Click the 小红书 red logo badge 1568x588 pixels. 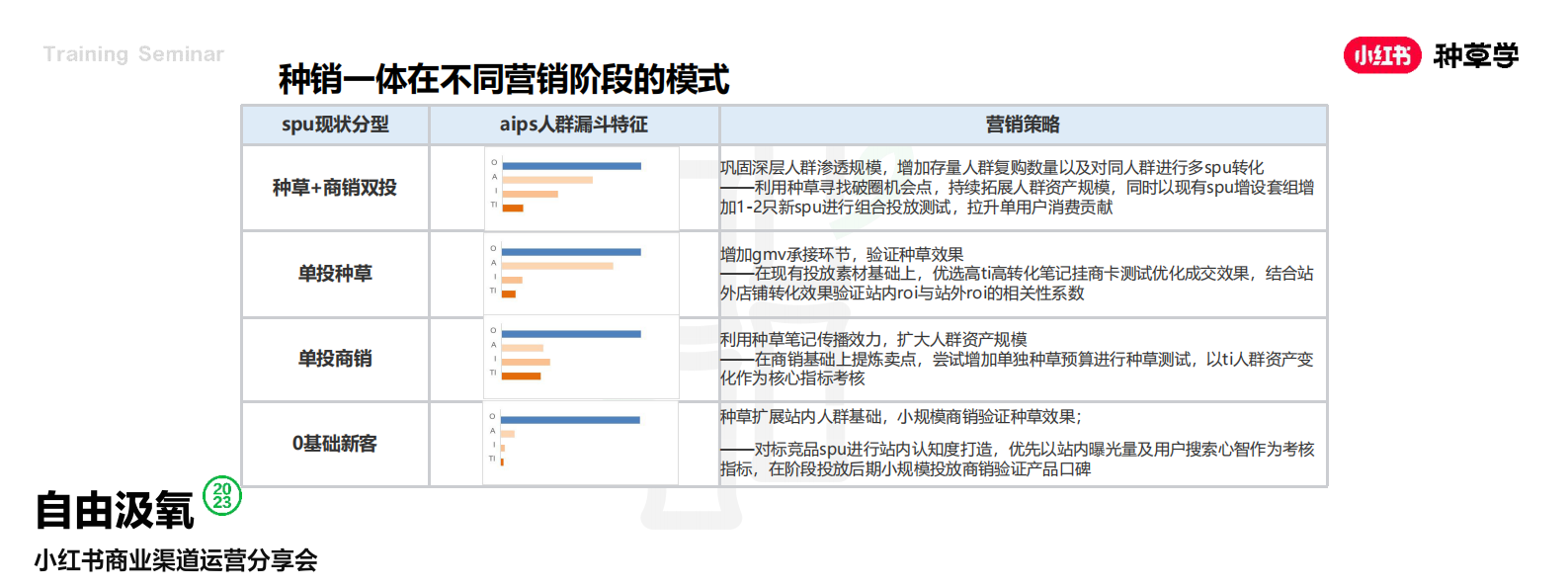[x=1382, y=55]
